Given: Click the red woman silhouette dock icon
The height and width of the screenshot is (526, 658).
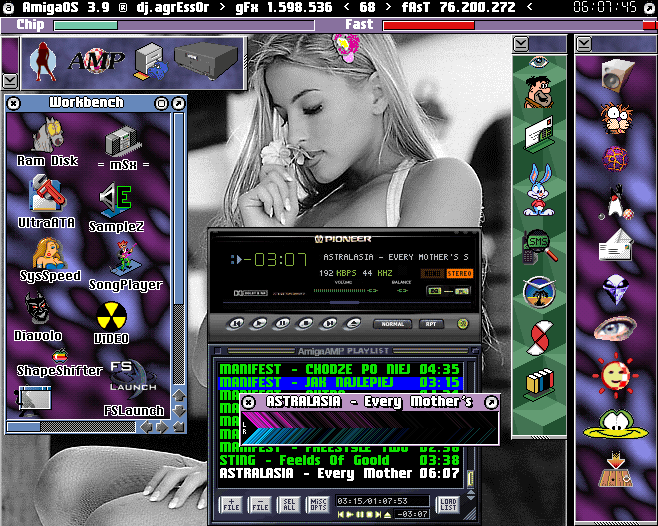Looking at the screenshot, I should click(x=44, y=62).
